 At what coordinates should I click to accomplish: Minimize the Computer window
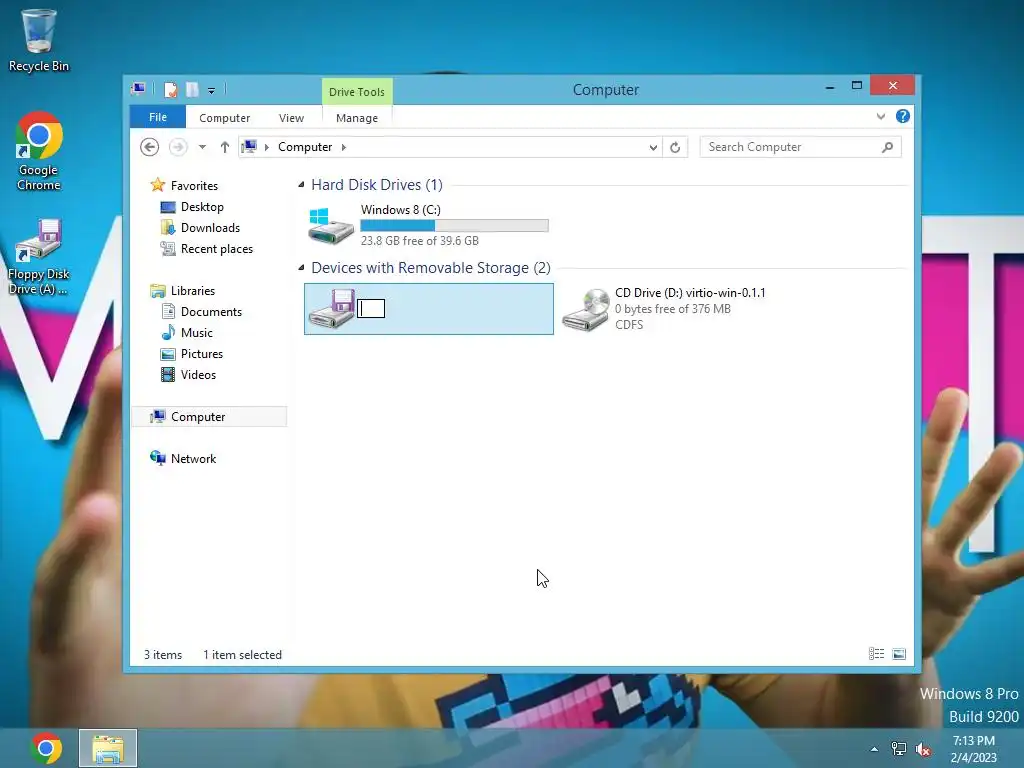(830, 86)
